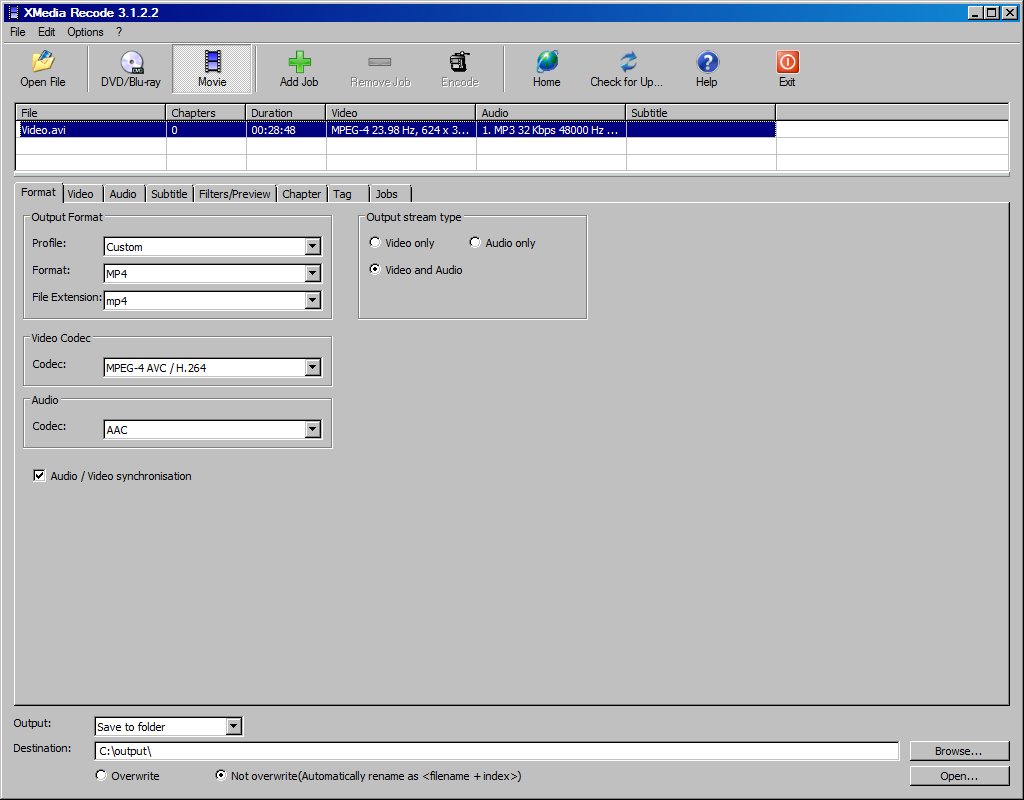Click the XMedia Recode title bar icon
The width and height of the screenshot is (1024, 800).
tap(13, 12)
